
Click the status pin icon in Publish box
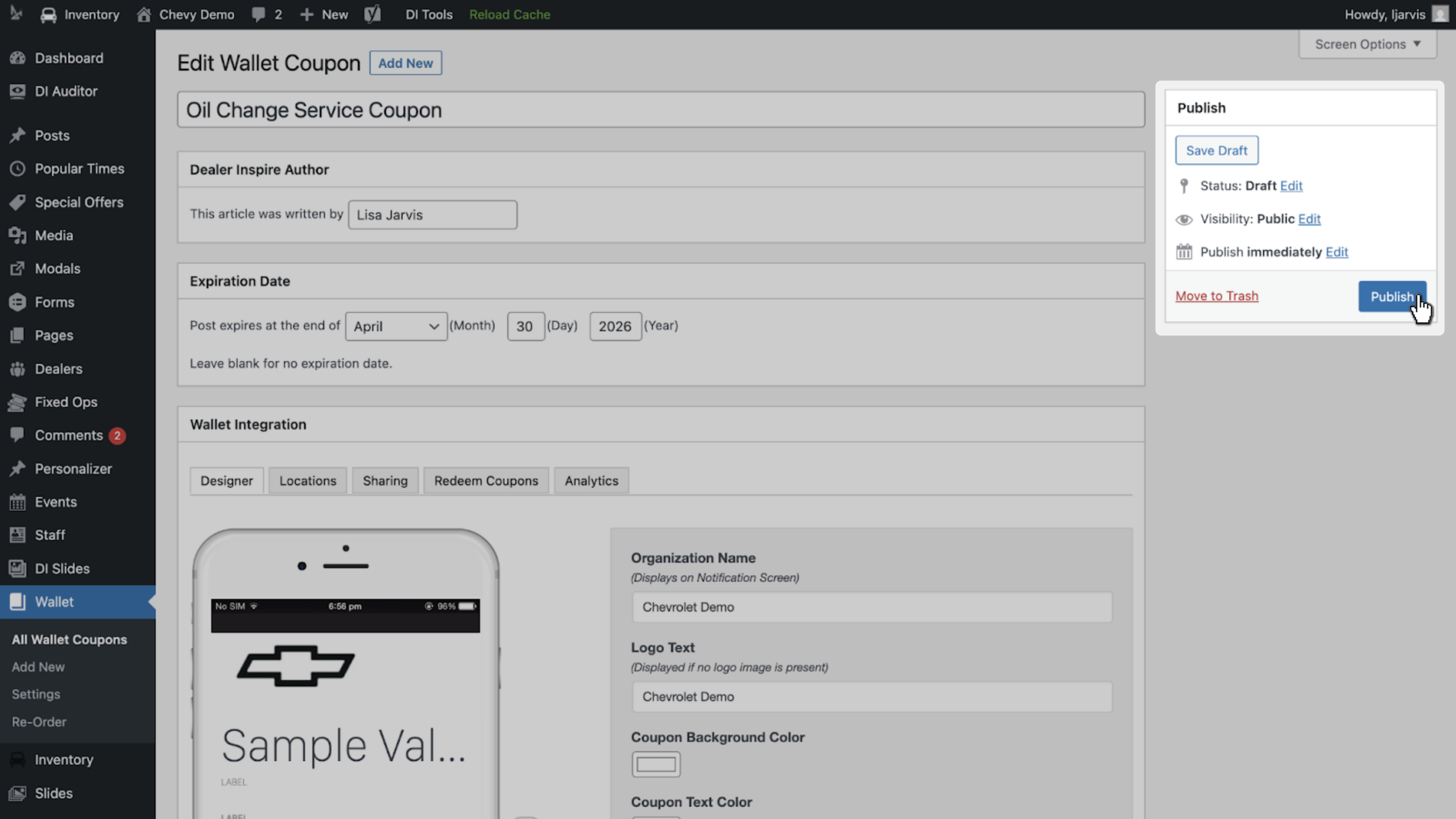point(1184,186)
